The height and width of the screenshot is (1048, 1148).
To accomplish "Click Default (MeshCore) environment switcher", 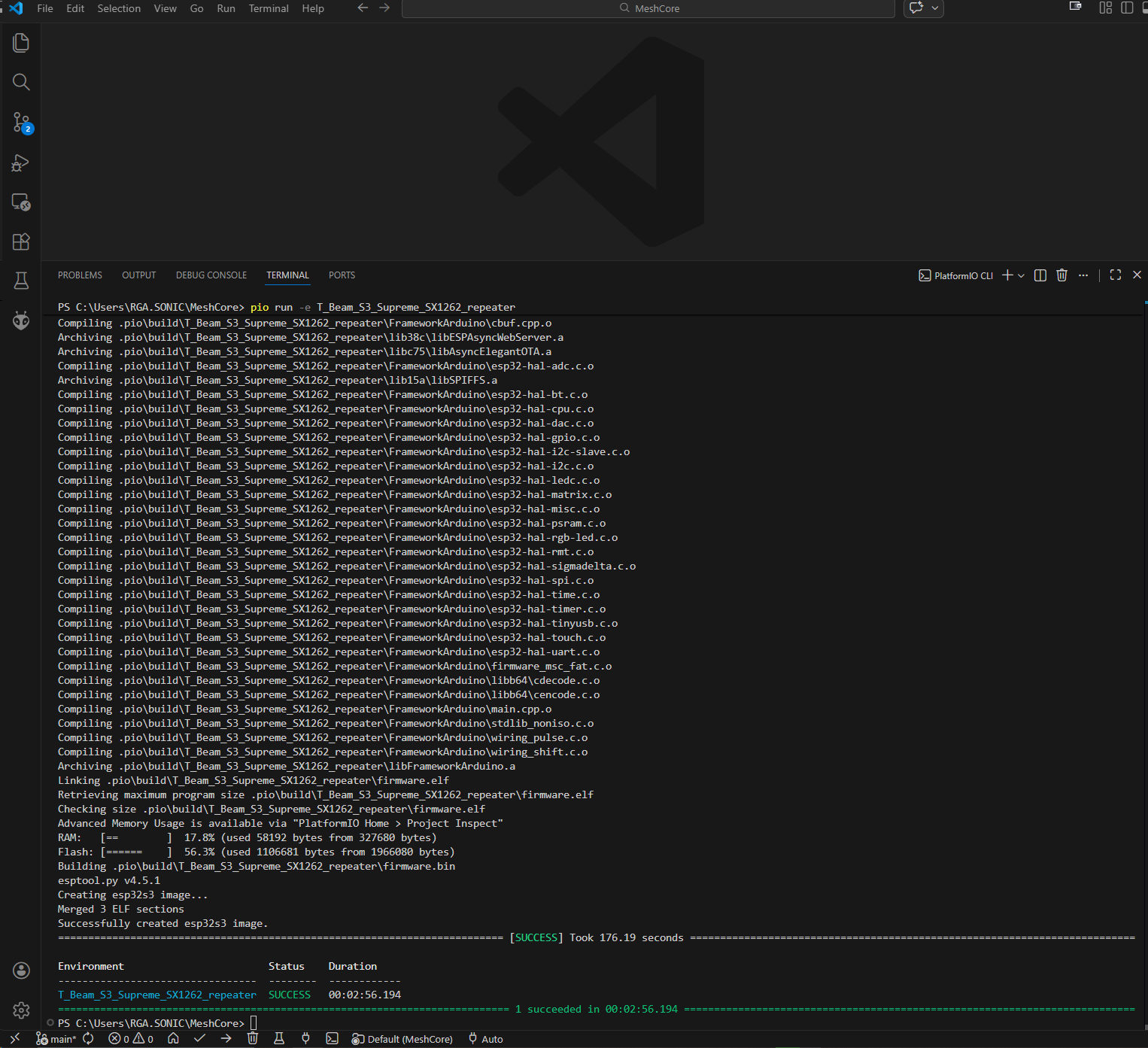I will point(402,1039).
